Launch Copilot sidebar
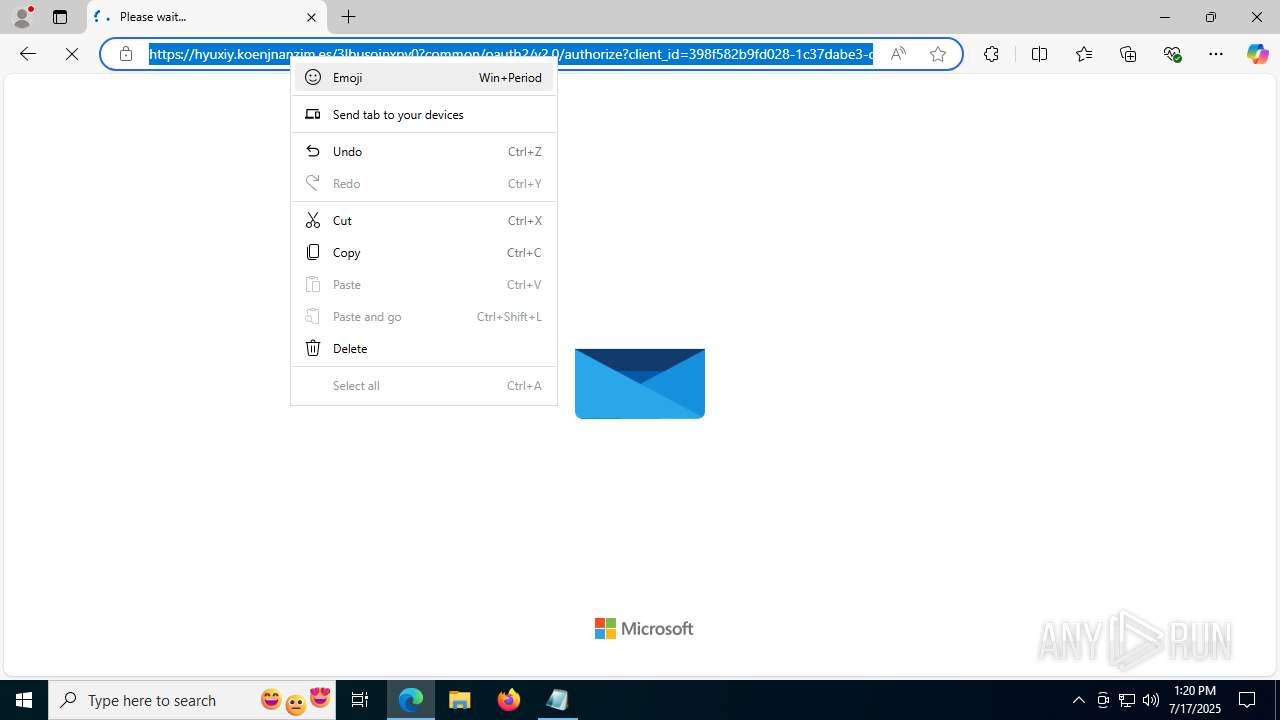The width and height of the screenshot is (1280, 720). click(x=1258, y=54)
